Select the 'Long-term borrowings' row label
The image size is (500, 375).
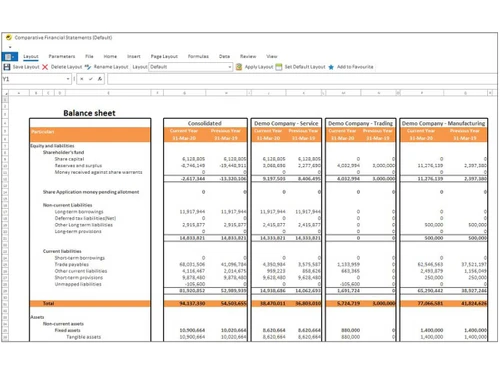[79, 212]
